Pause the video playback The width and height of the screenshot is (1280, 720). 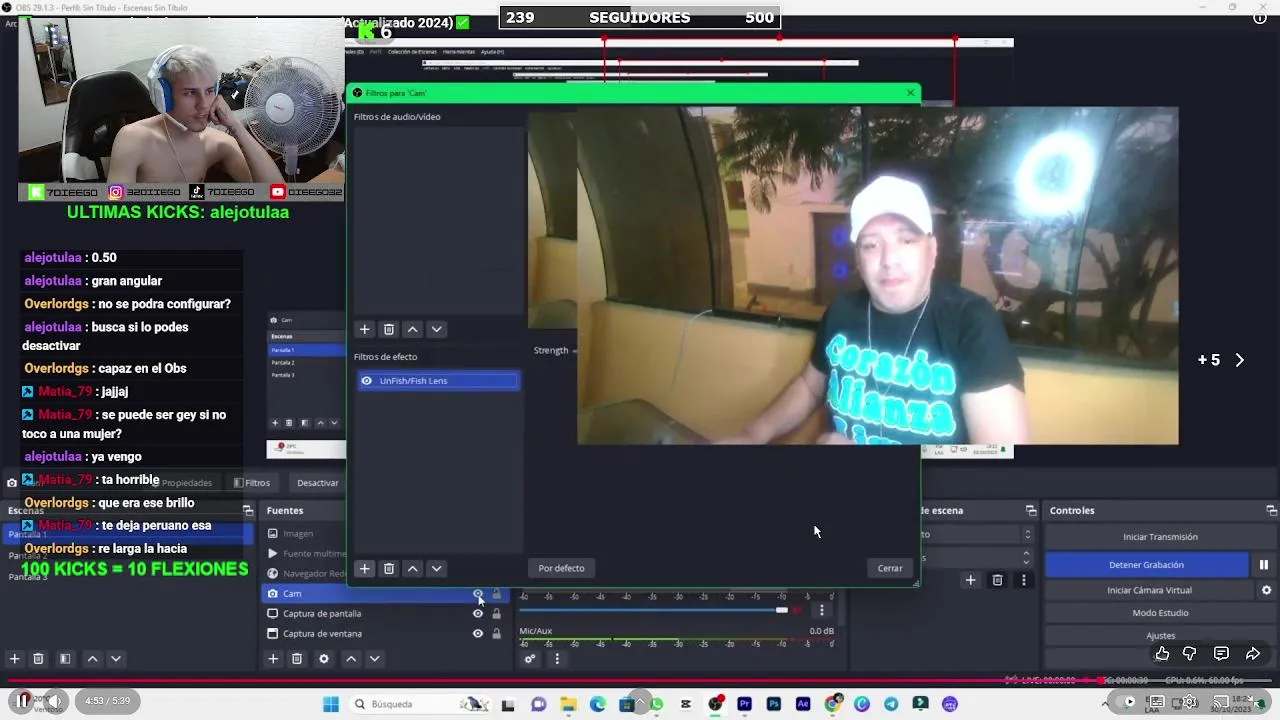[22, 701]
